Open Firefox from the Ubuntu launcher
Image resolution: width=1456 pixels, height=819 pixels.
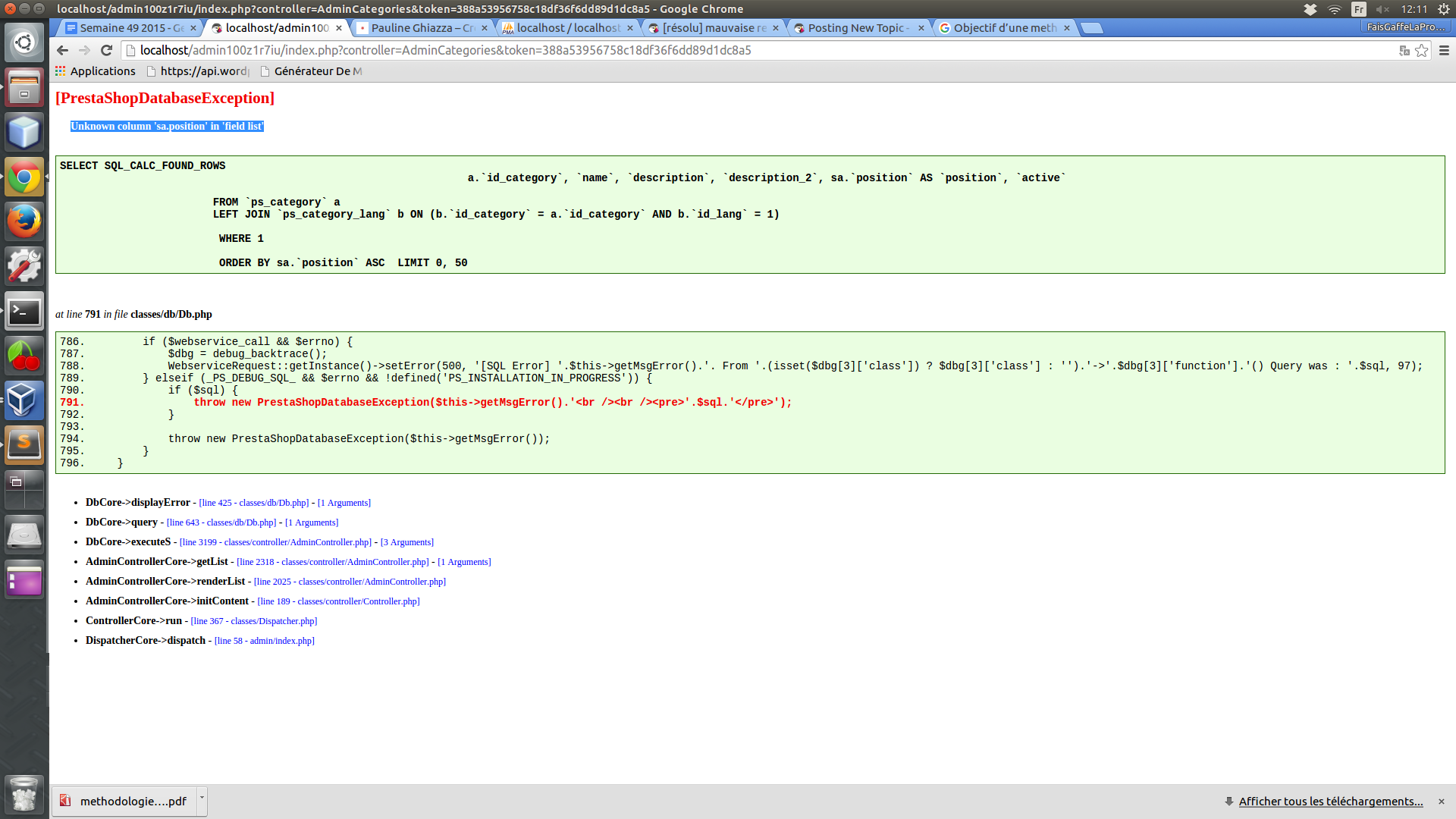pyautogui.click(x=24, y=222)
